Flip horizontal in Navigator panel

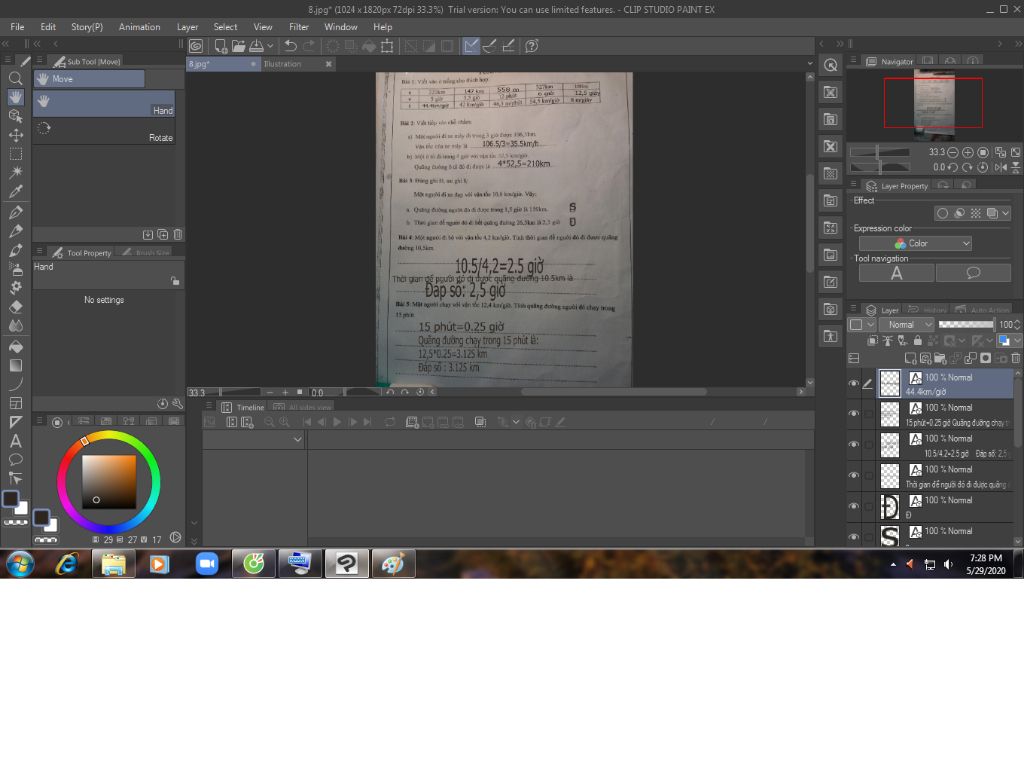pyautogui.click(x=1000, y=167)
